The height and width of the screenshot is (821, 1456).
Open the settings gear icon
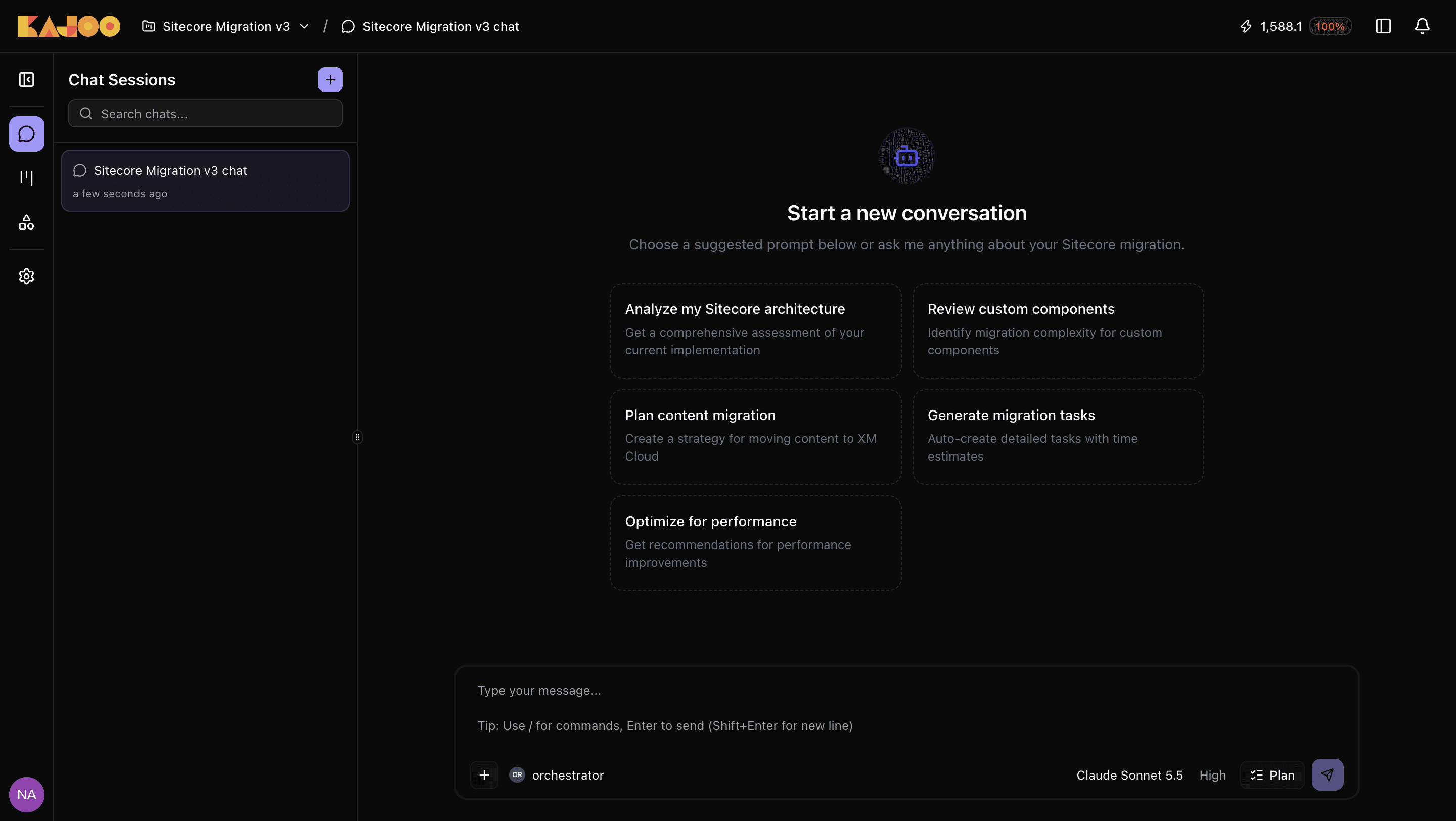[27, 277]
